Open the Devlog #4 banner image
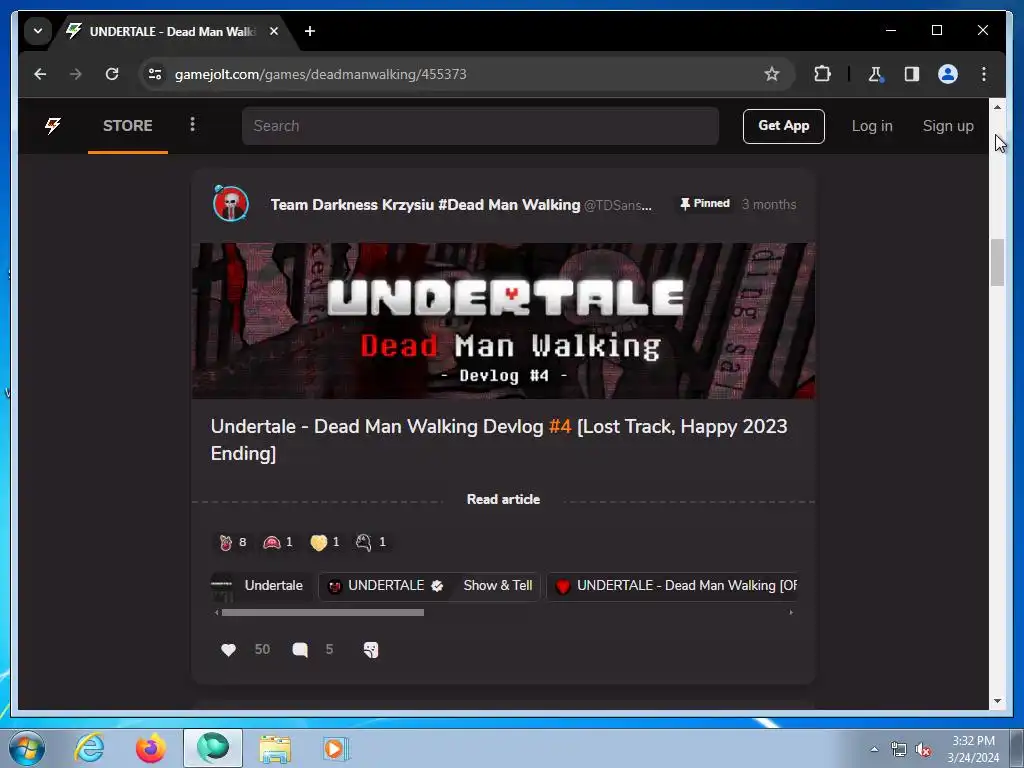This screenshot has width=1024, height=768. click(503, 321)
